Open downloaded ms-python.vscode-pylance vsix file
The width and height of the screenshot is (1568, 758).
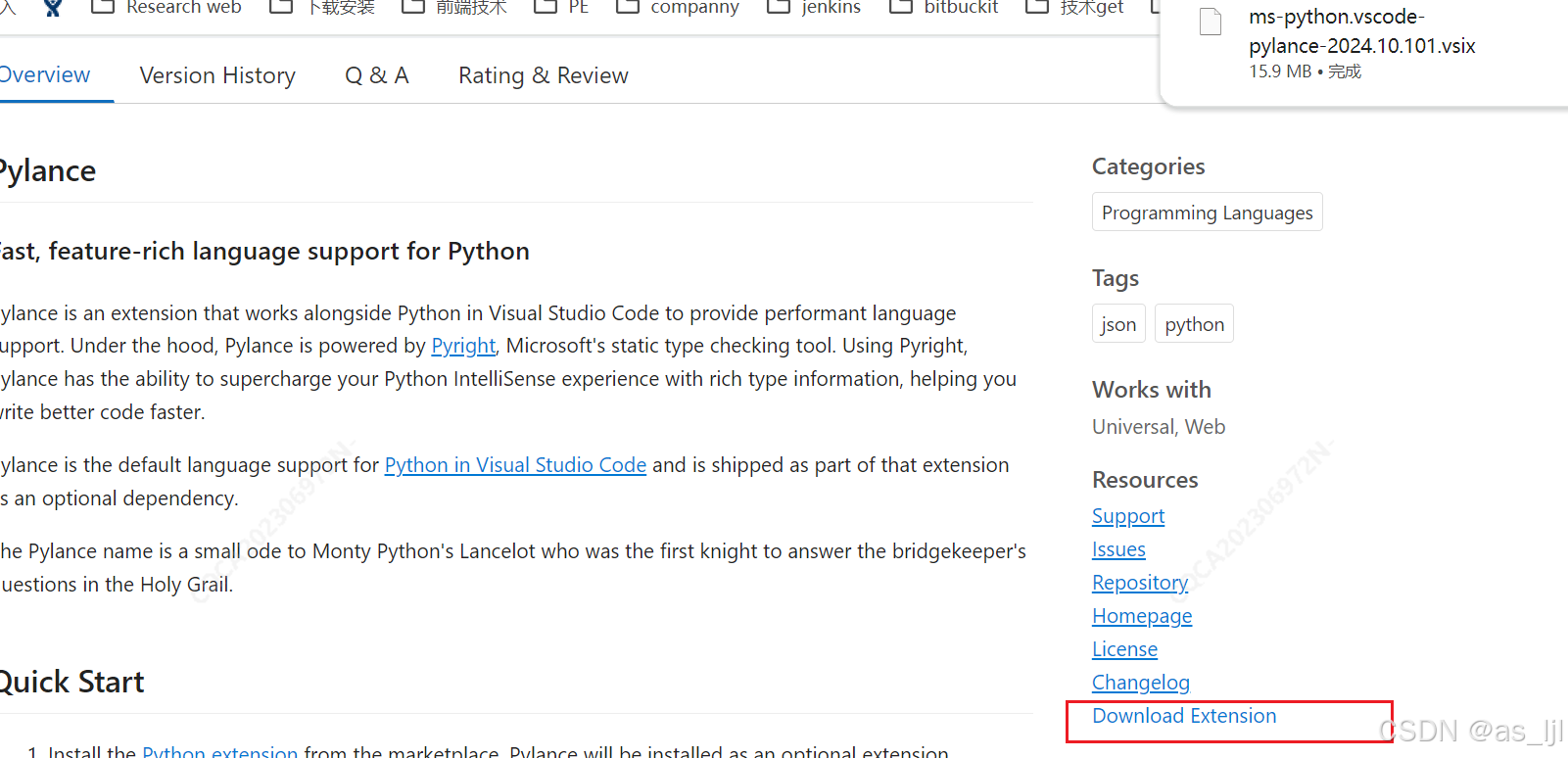click(x=1361, y=31)
